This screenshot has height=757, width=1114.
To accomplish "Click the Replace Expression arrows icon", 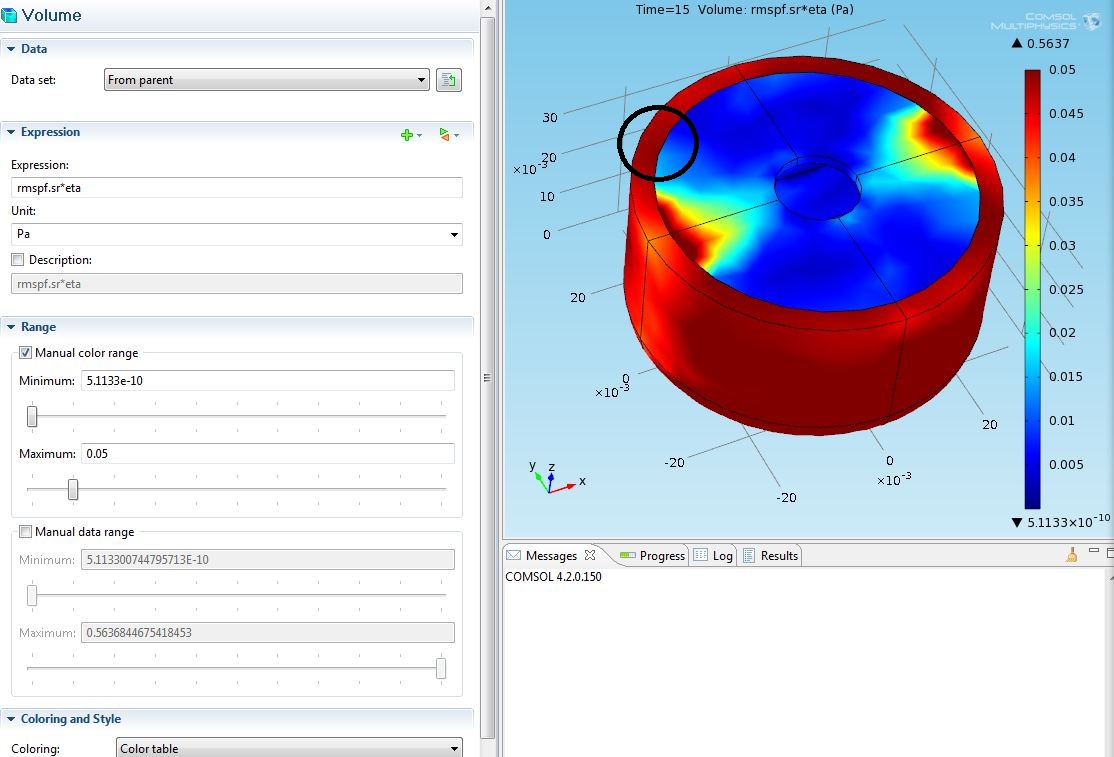I will 446,134.
